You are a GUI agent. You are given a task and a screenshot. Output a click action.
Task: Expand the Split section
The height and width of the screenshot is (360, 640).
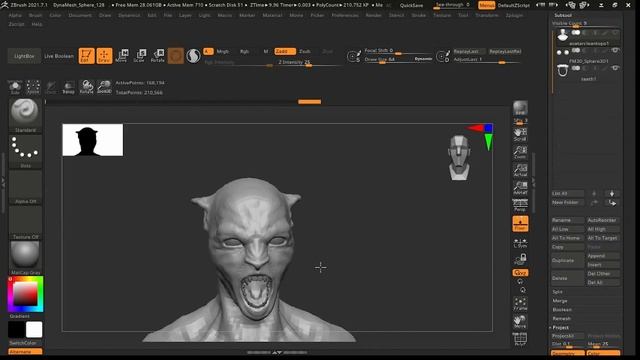pos(558,292)
